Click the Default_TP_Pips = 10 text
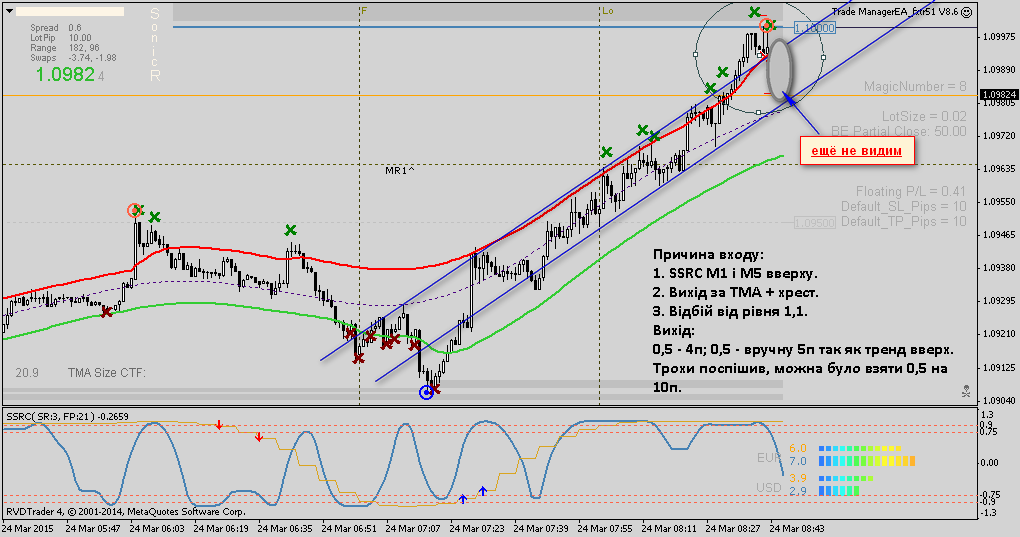 (x=904, y=222)
